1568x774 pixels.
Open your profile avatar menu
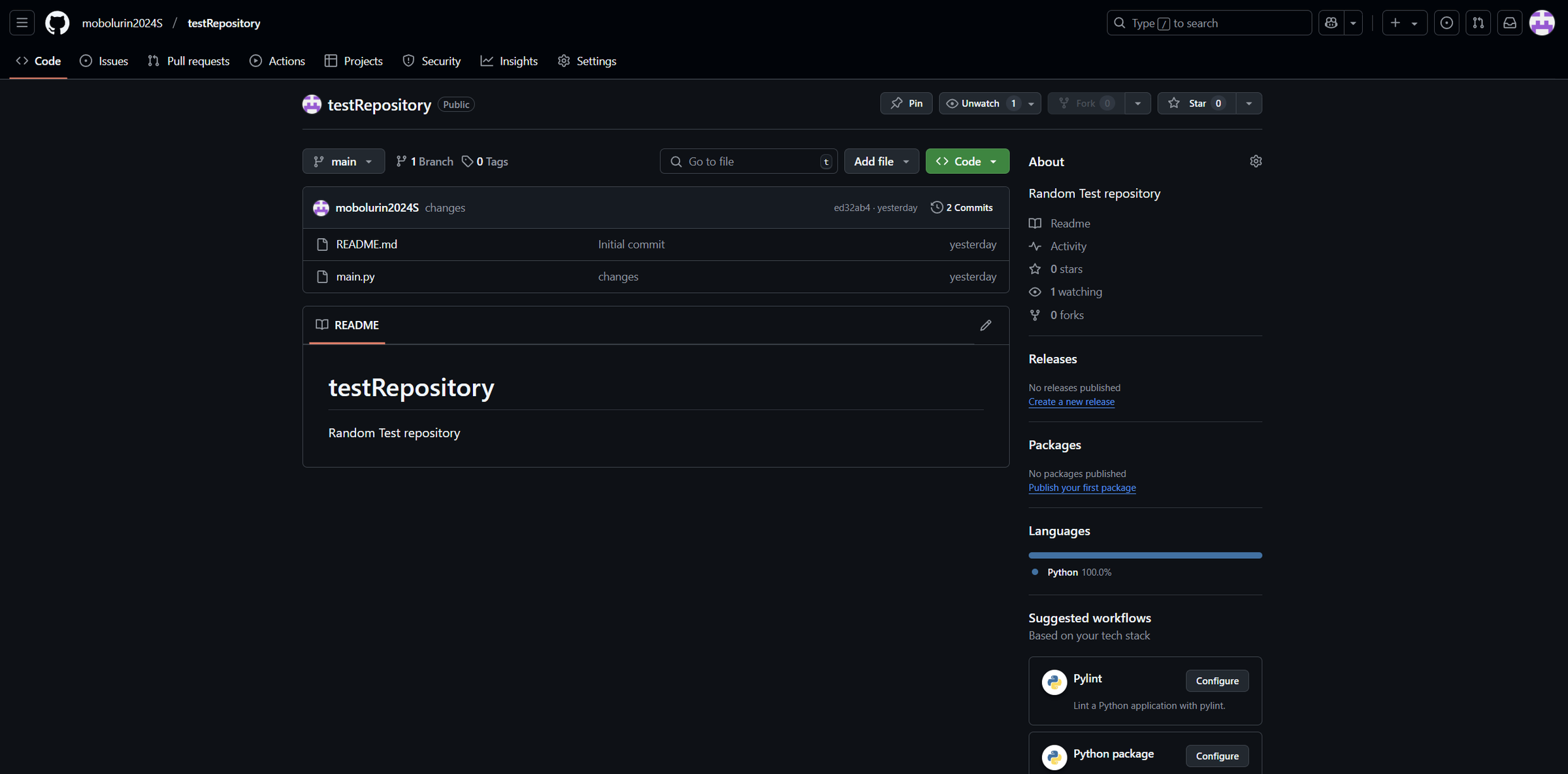1542,22
